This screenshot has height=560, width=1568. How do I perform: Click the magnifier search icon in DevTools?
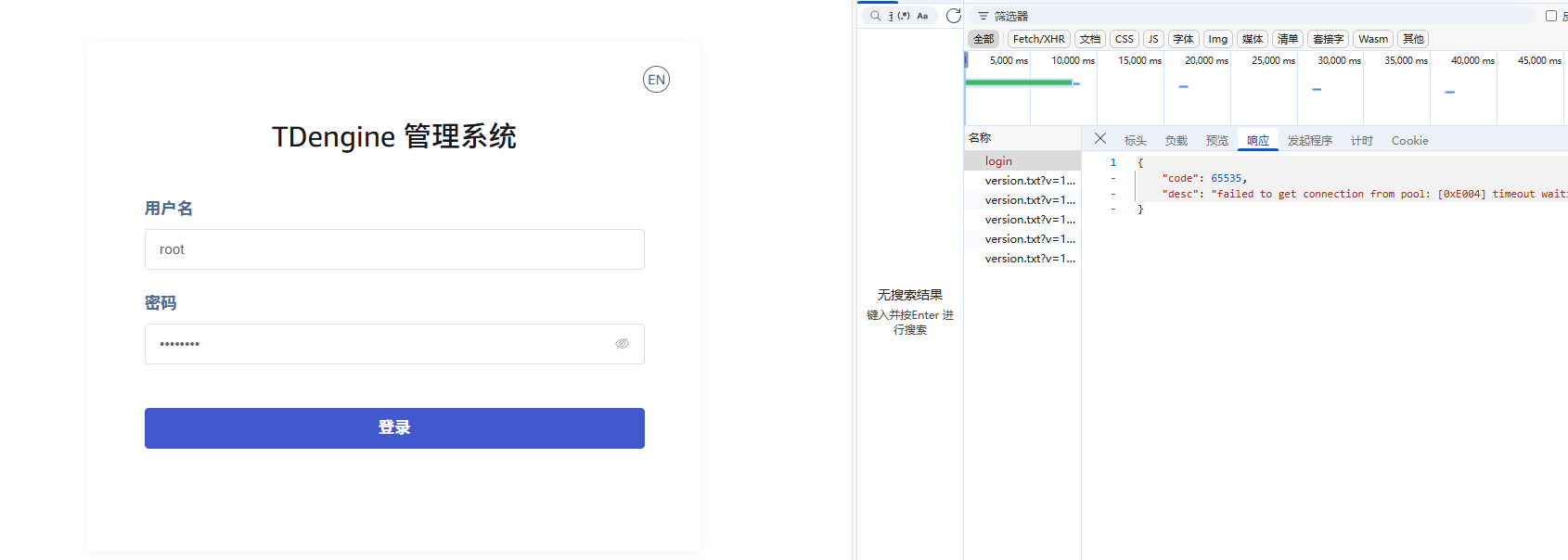click(875, 16)
